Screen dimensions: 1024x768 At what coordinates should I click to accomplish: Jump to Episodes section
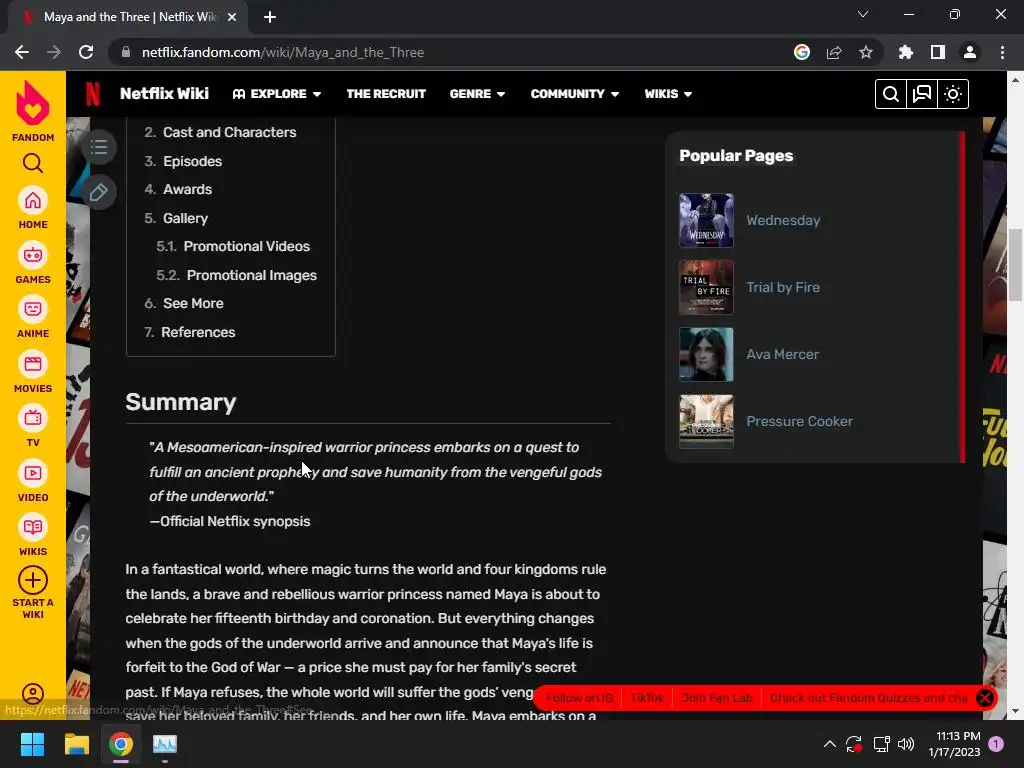(193, 161)
